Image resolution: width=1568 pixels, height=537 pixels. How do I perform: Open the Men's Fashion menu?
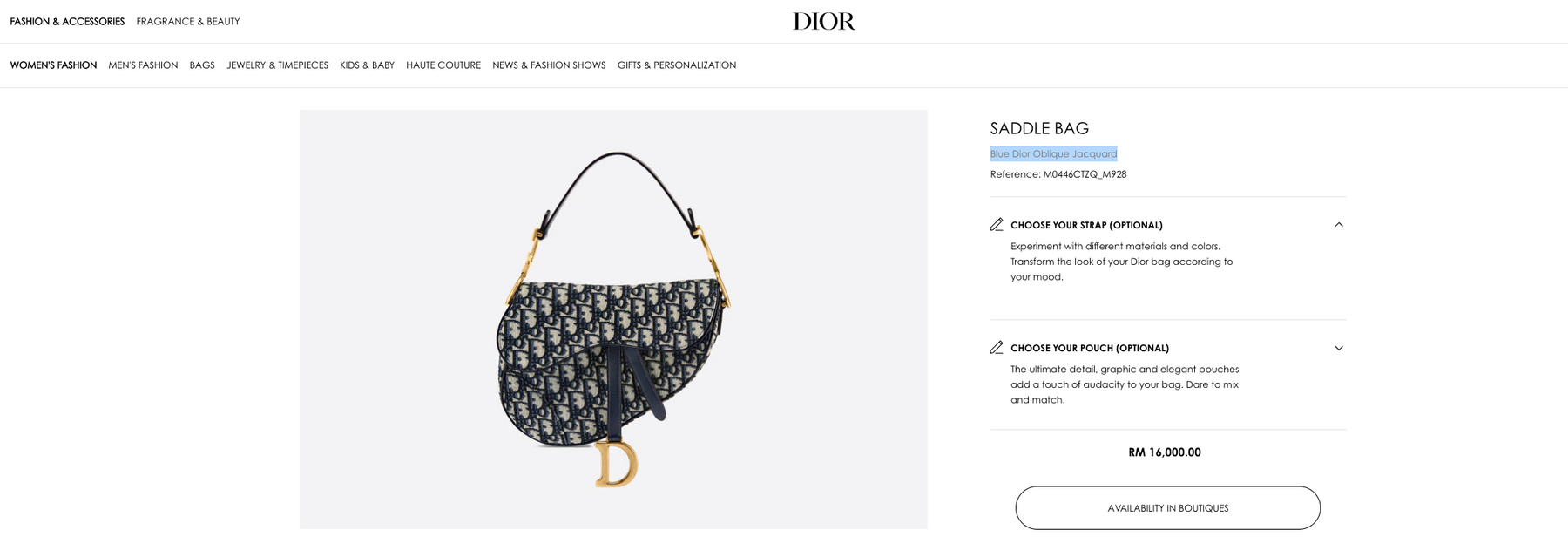[143, 65]
